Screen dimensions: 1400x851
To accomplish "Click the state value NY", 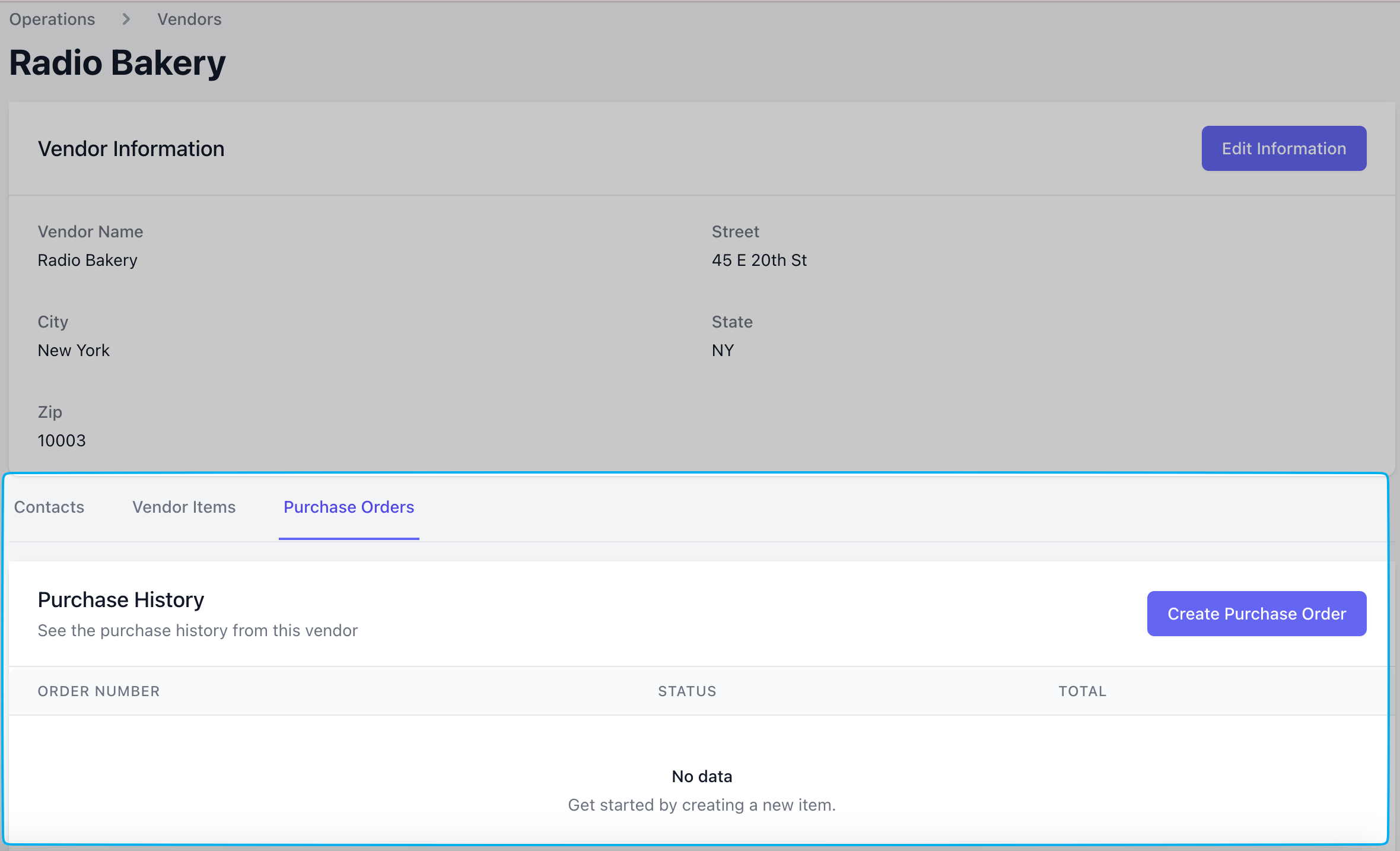I will pos(723,350).
